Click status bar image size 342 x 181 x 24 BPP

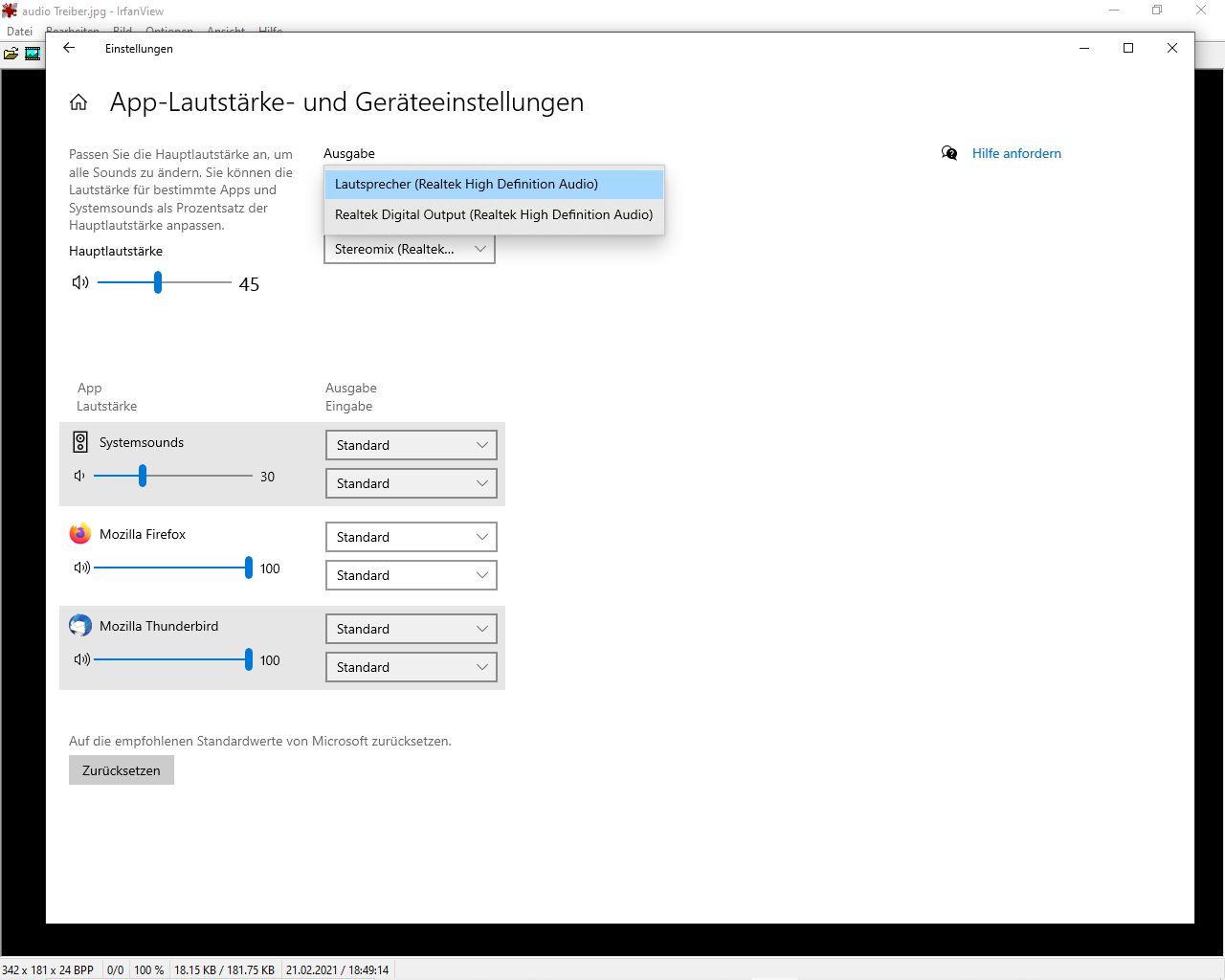tap(48, 969)
